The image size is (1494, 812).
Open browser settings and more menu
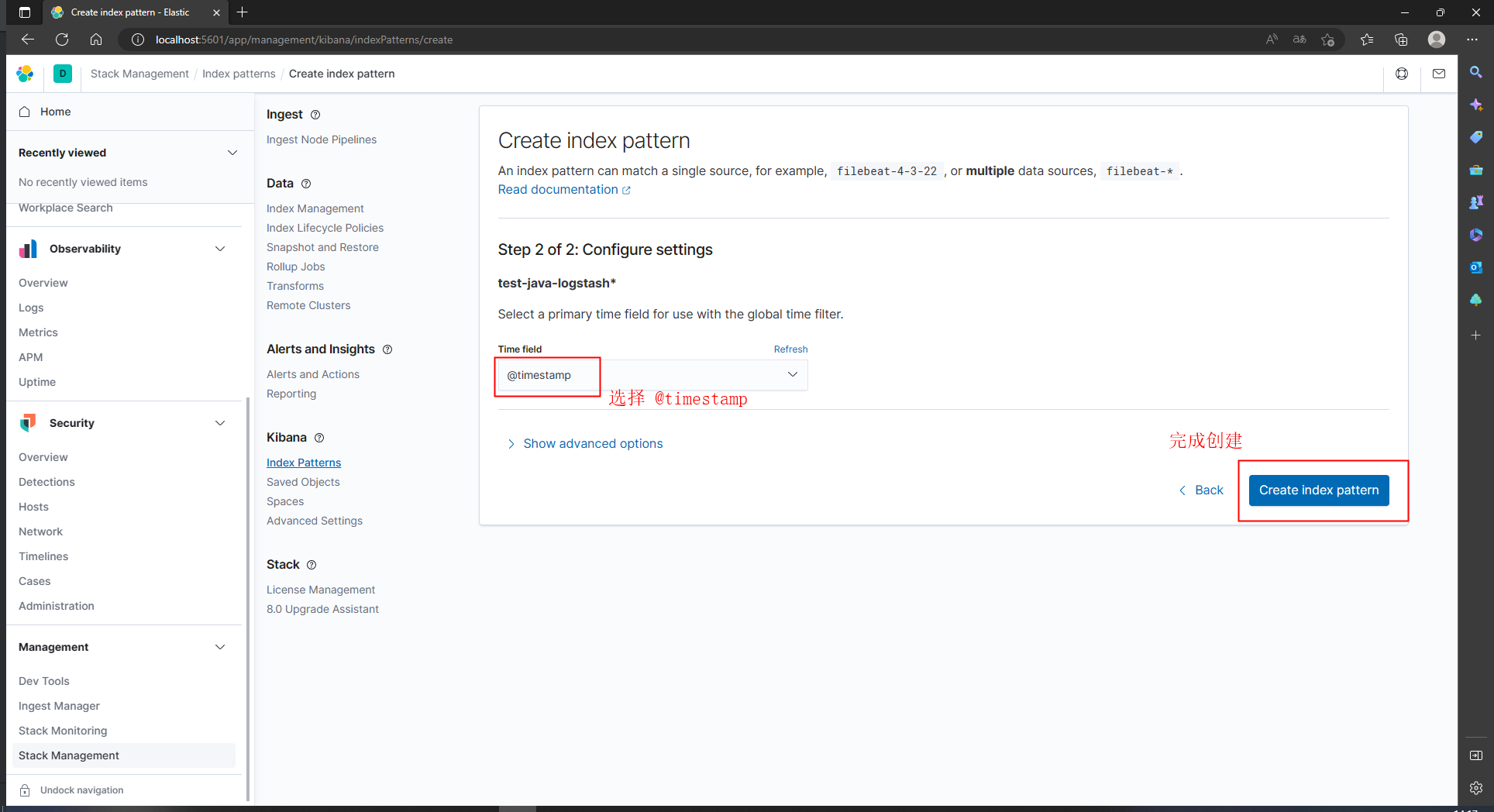pyautogui.click(x=1472, y=40)
